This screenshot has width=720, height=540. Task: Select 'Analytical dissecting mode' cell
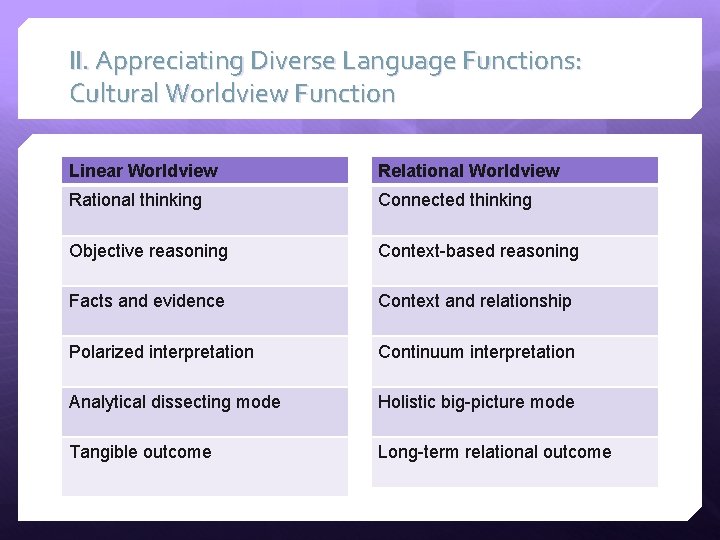(205, 412)
